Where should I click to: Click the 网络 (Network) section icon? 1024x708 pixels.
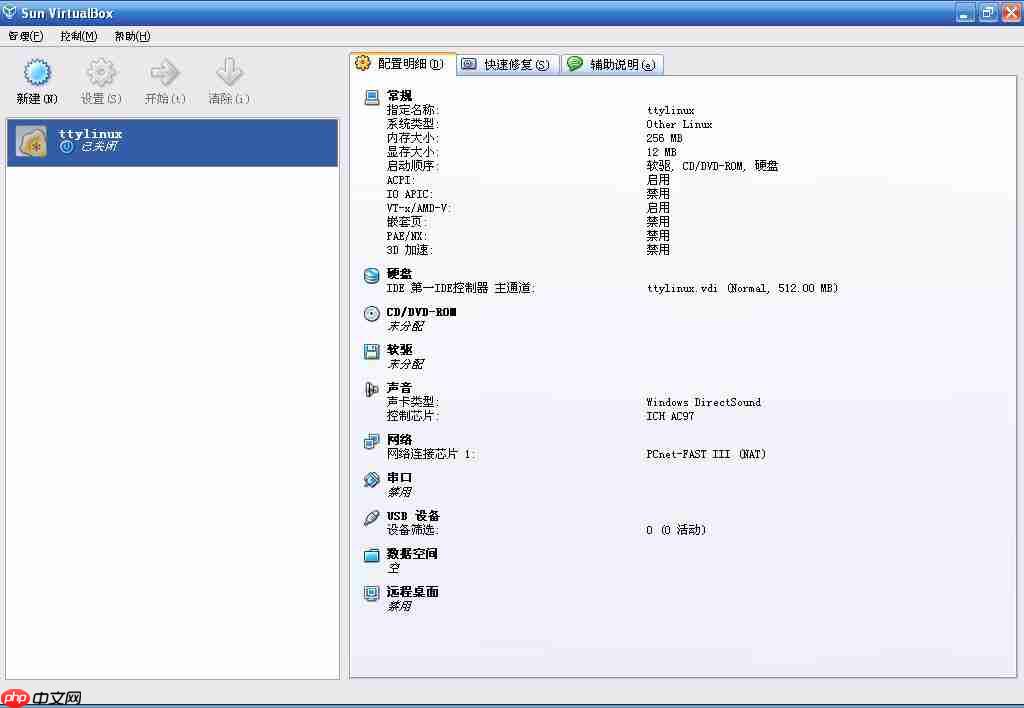[x=371, y=440]
